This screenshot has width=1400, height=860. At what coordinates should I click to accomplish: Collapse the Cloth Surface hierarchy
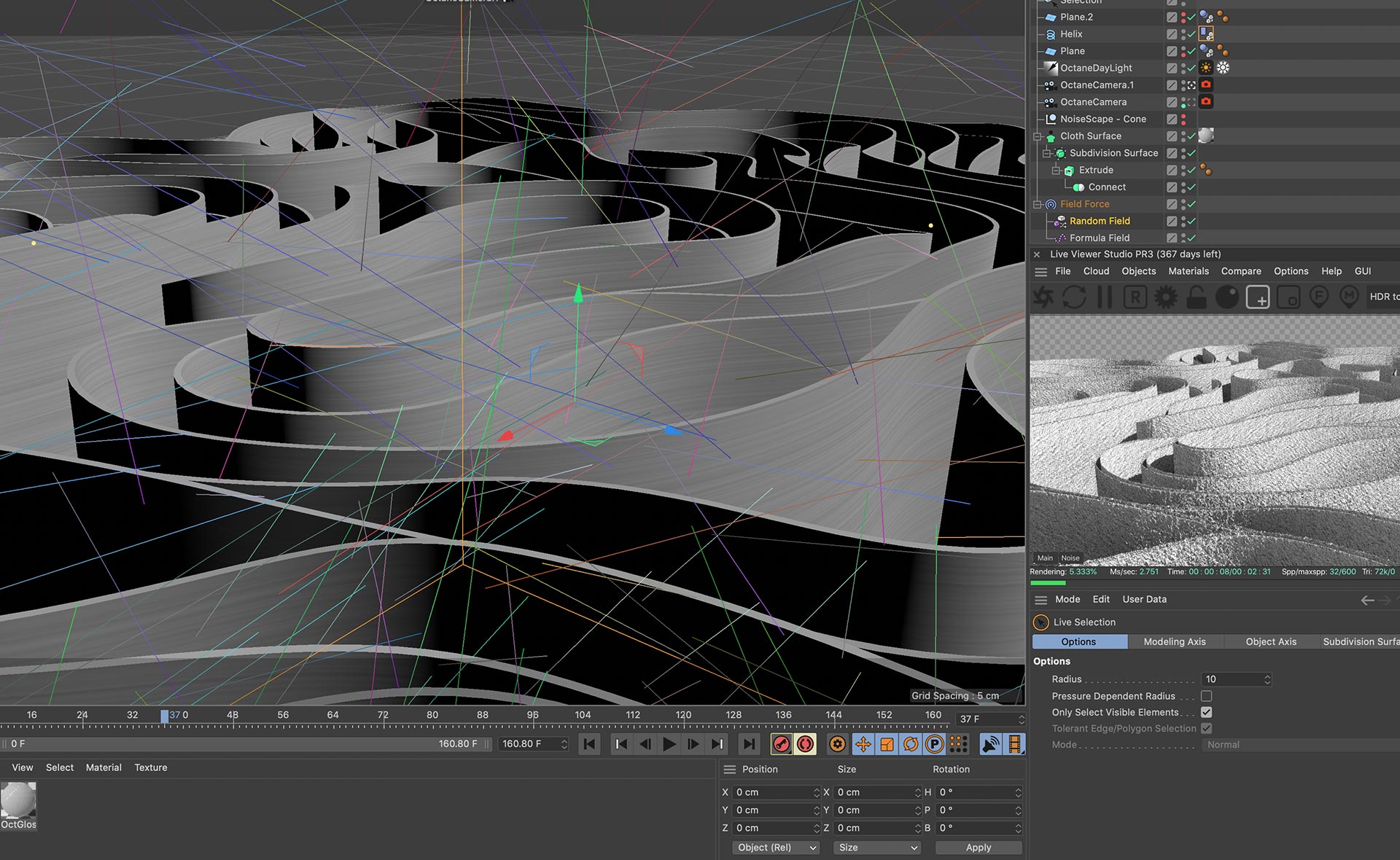click(x=1037, y=136)
